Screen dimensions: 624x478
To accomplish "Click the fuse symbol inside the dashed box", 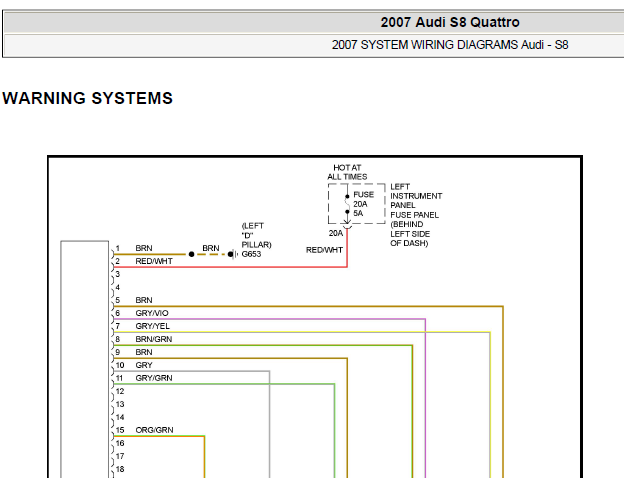I will click(x=347, y=204).
